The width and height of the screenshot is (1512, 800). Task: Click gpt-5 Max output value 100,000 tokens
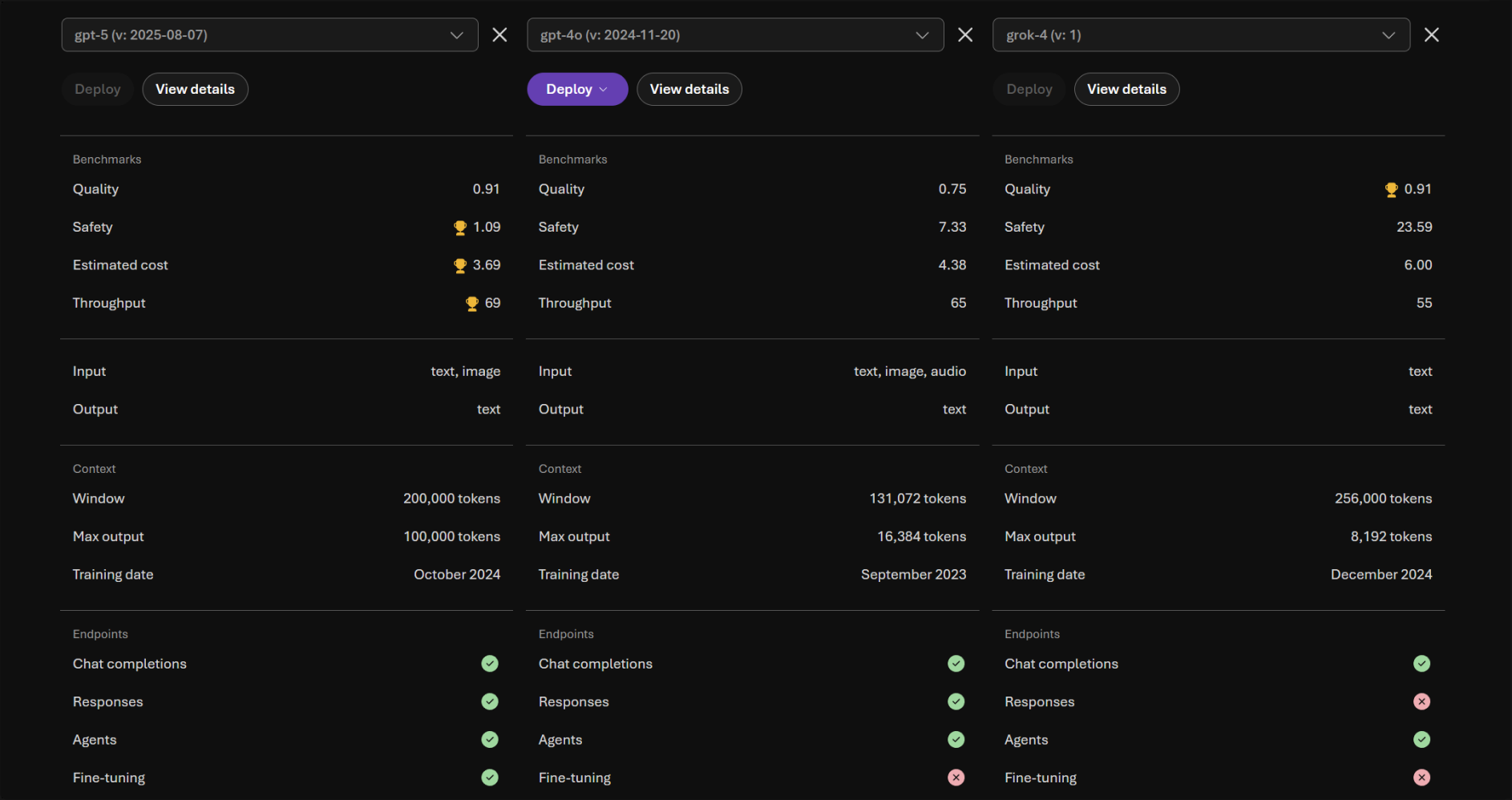coord(452,536)
